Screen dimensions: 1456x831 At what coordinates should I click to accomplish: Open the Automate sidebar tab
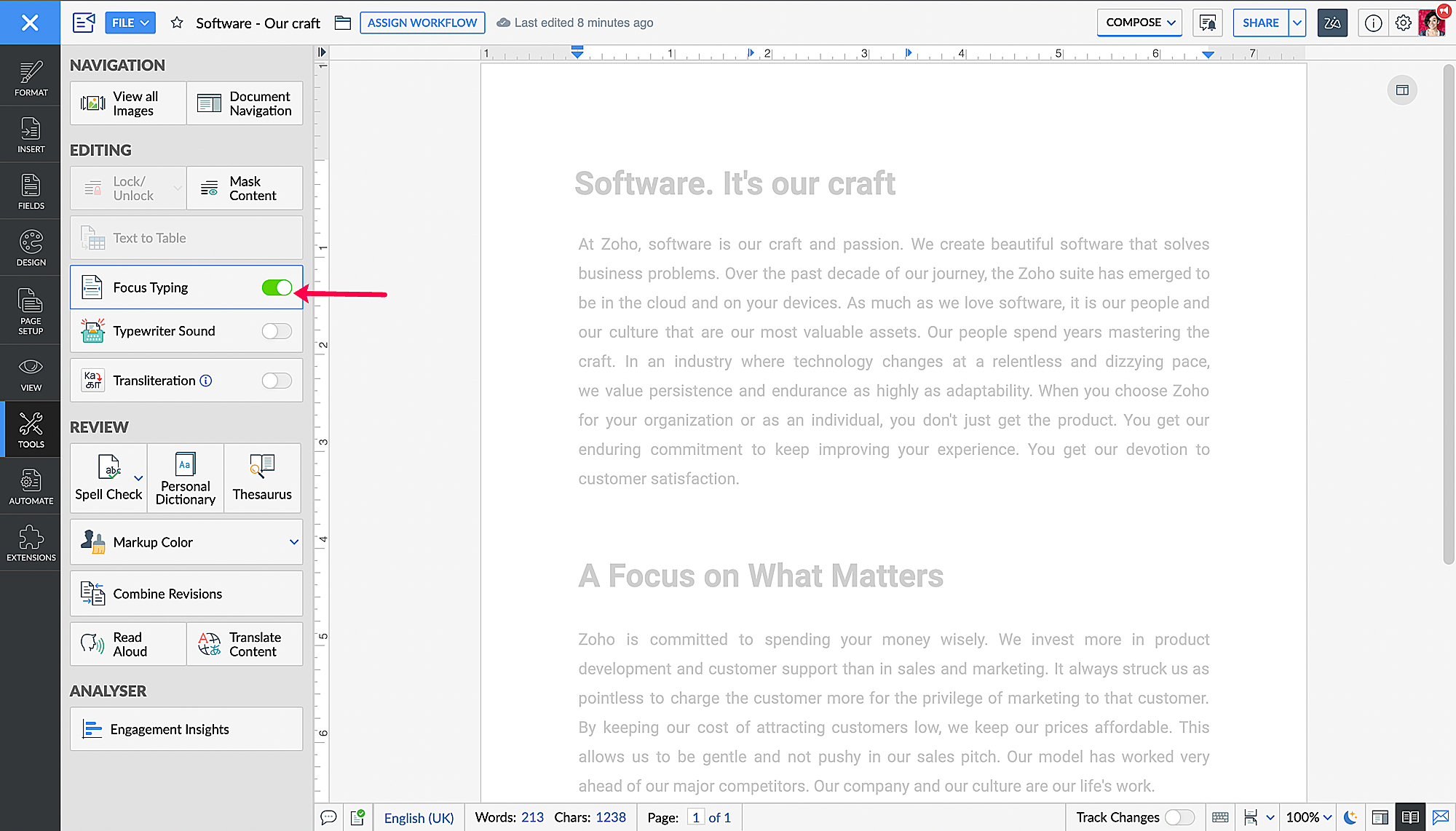click(31, 486)
